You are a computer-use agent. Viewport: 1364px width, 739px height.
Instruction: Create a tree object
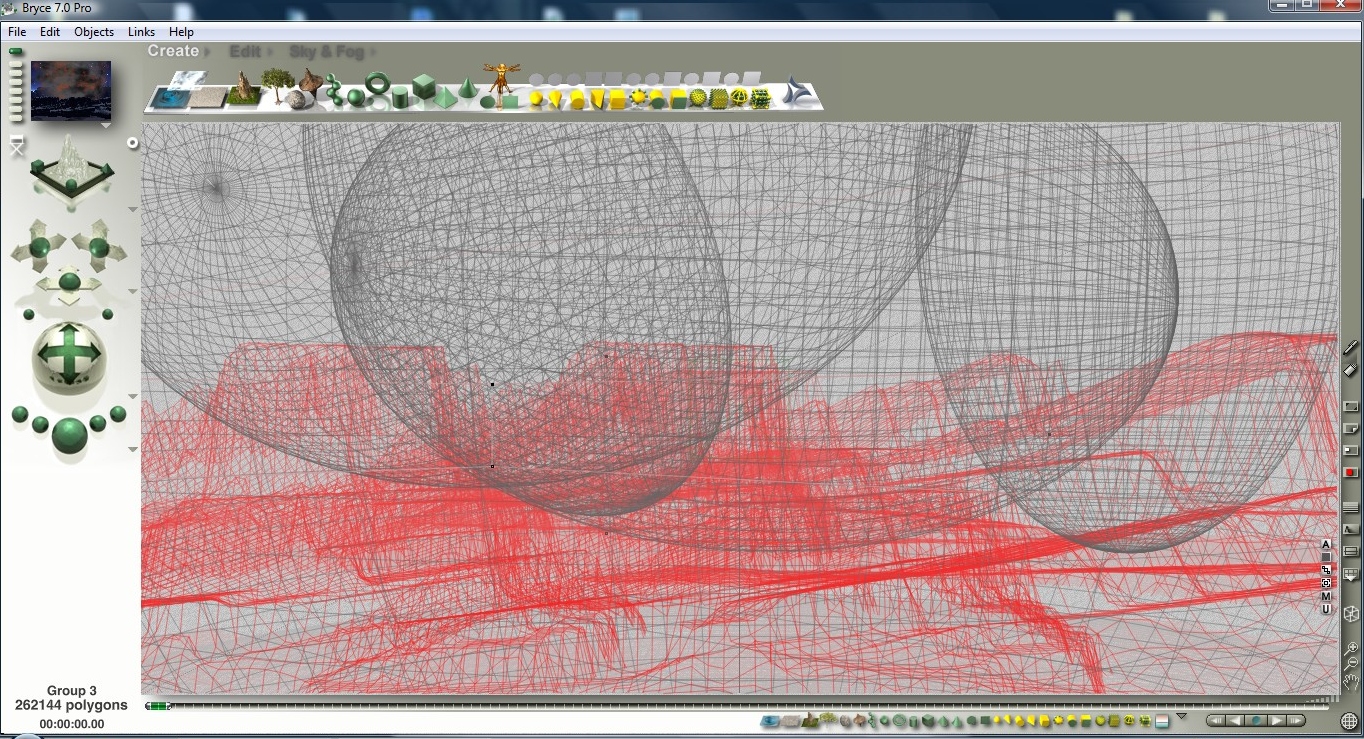[276, 83]
